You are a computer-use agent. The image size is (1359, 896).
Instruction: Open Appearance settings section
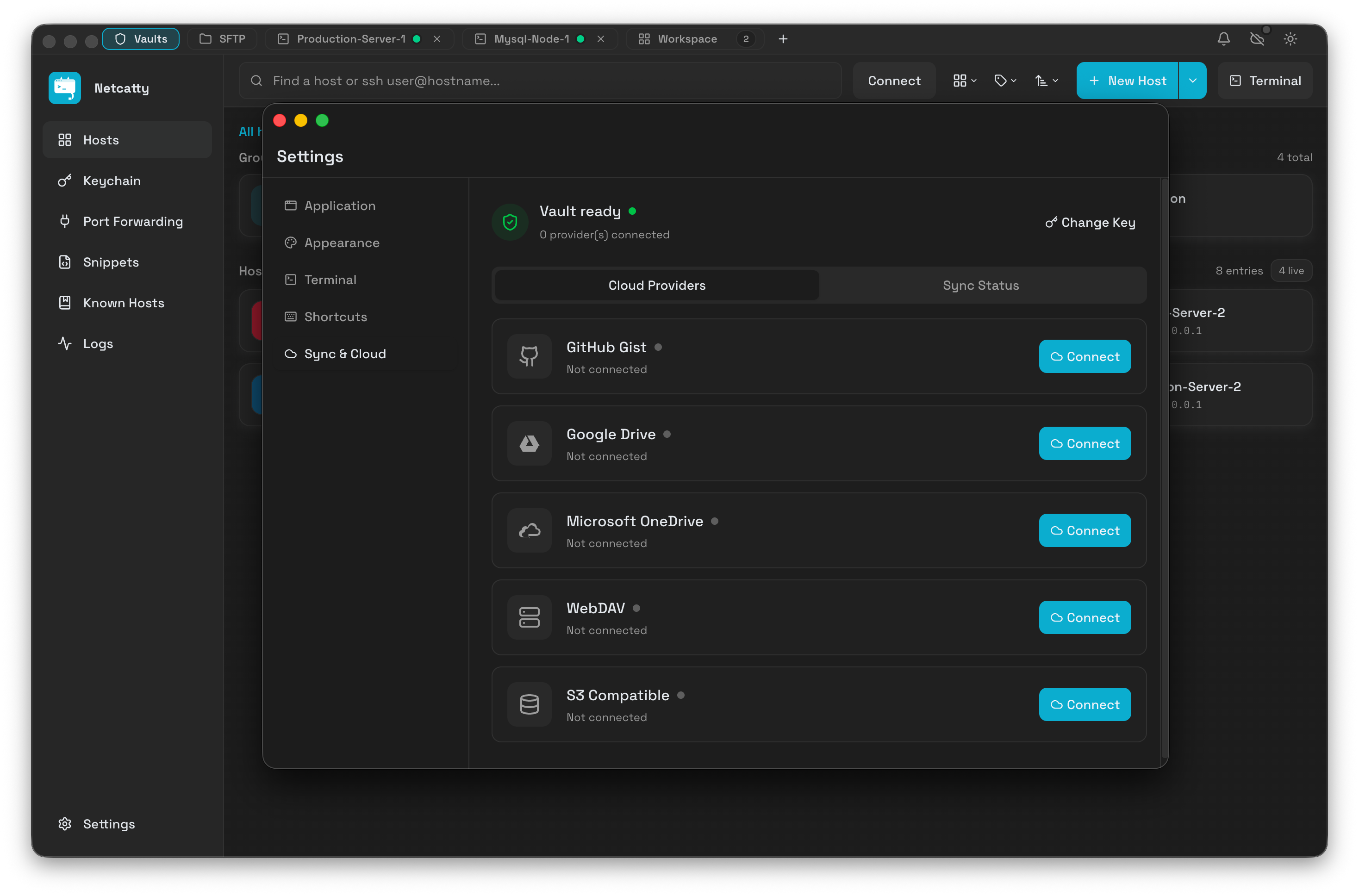tap(366, 243)
